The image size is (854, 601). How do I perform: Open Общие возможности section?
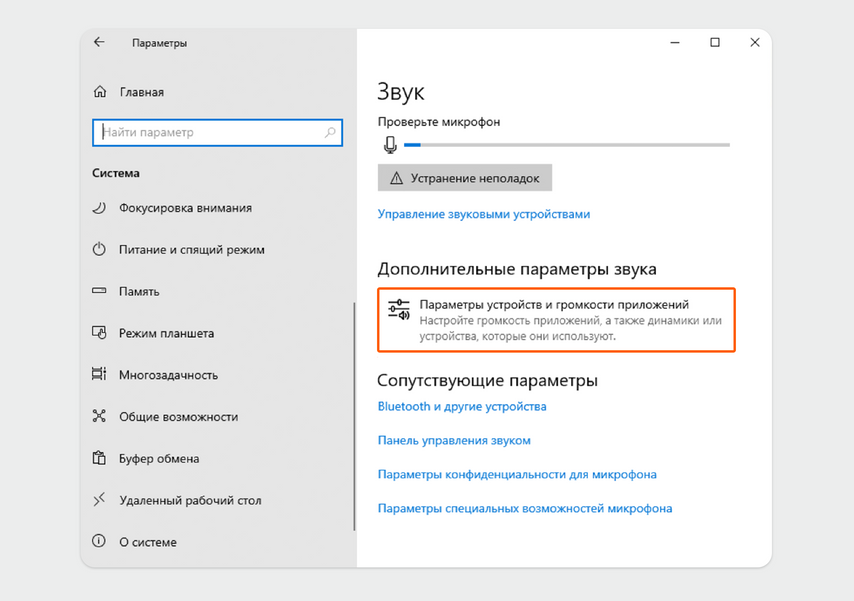point(179,417)
